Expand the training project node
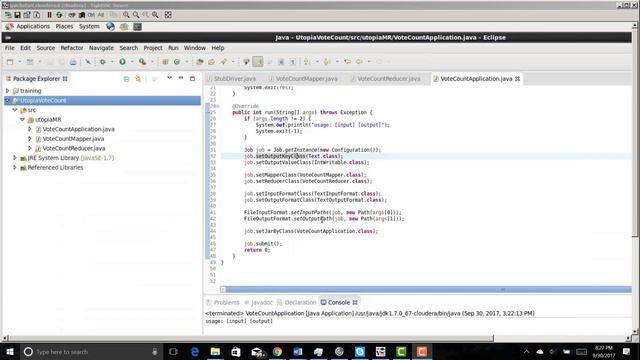Image resolution: width=640 pixels, height=360 pixels. [7, 91]
